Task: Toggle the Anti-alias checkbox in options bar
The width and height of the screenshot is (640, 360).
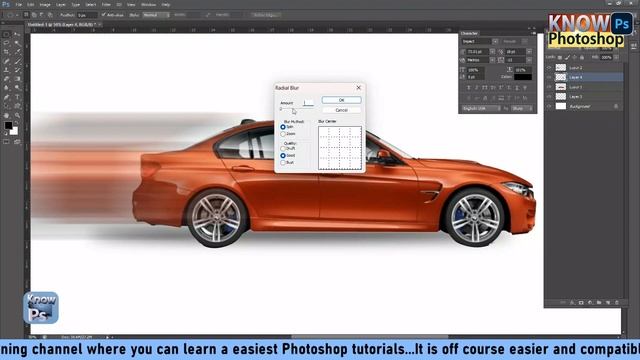Action: click(104, 15)
